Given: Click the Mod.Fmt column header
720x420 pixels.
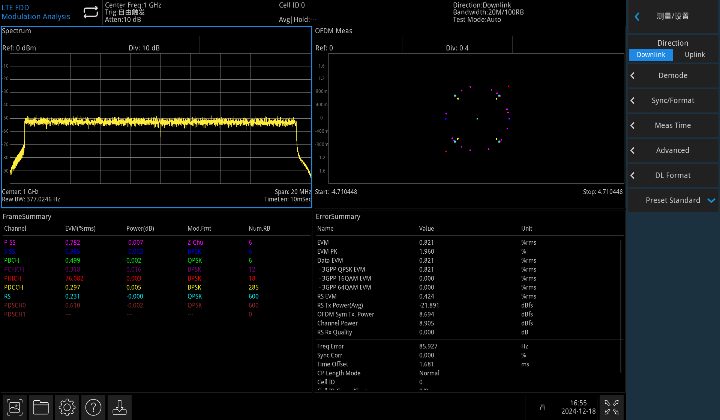Looking at the screenshot, I should click(199, 229).
